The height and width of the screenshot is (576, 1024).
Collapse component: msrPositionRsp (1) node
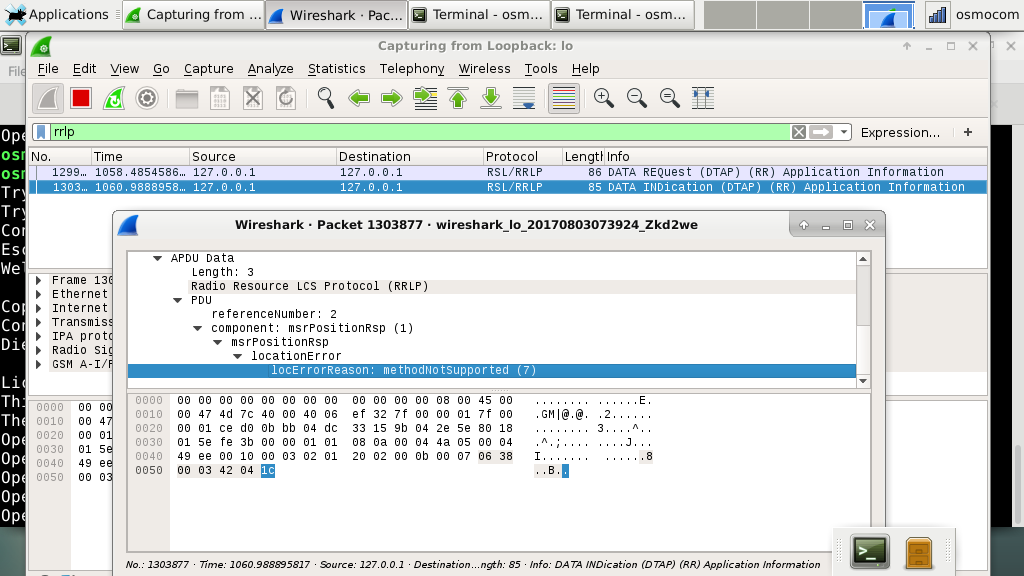tap(198, 328)
